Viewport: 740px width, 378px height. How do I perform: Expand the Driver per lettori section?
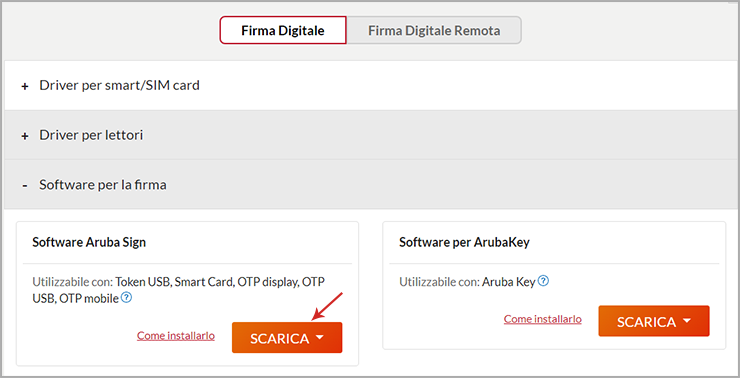click(370, 135)
